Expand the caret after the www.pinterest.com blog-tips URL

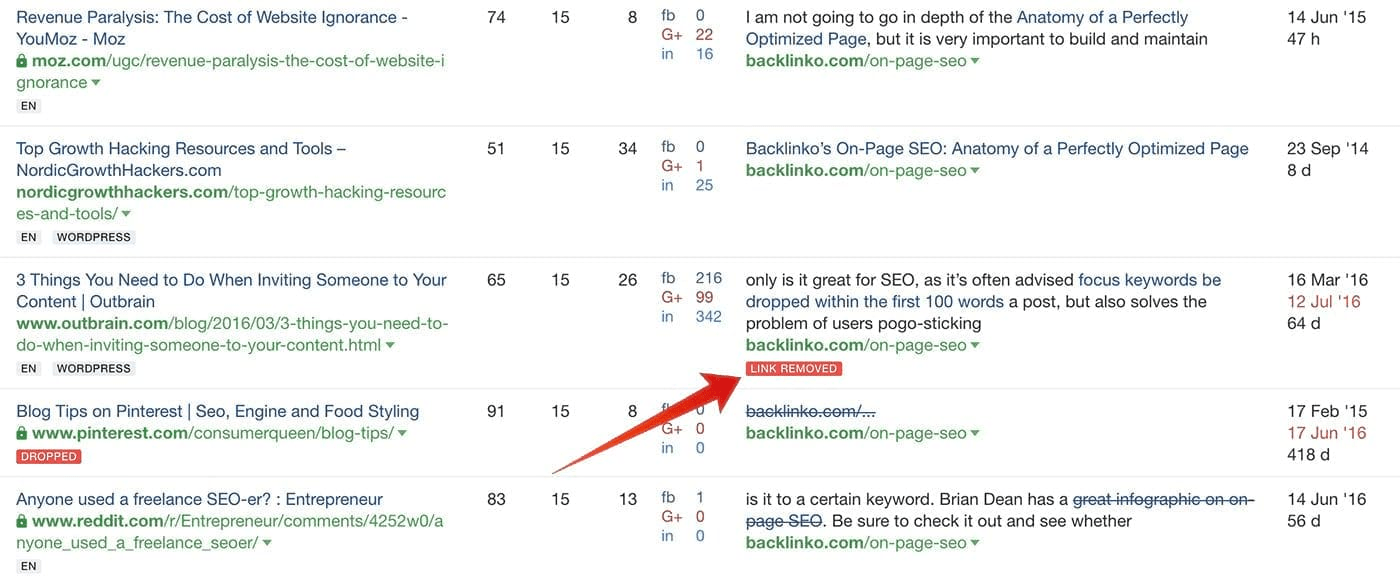pos(402,434)
